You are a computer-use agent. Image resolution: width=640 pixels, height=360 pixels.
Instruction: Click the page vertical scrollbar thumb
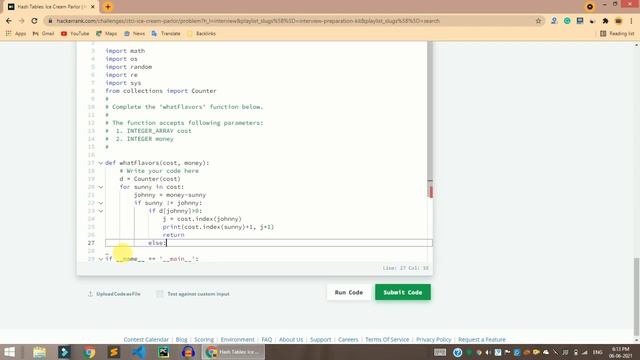click(x=637, y=296)
